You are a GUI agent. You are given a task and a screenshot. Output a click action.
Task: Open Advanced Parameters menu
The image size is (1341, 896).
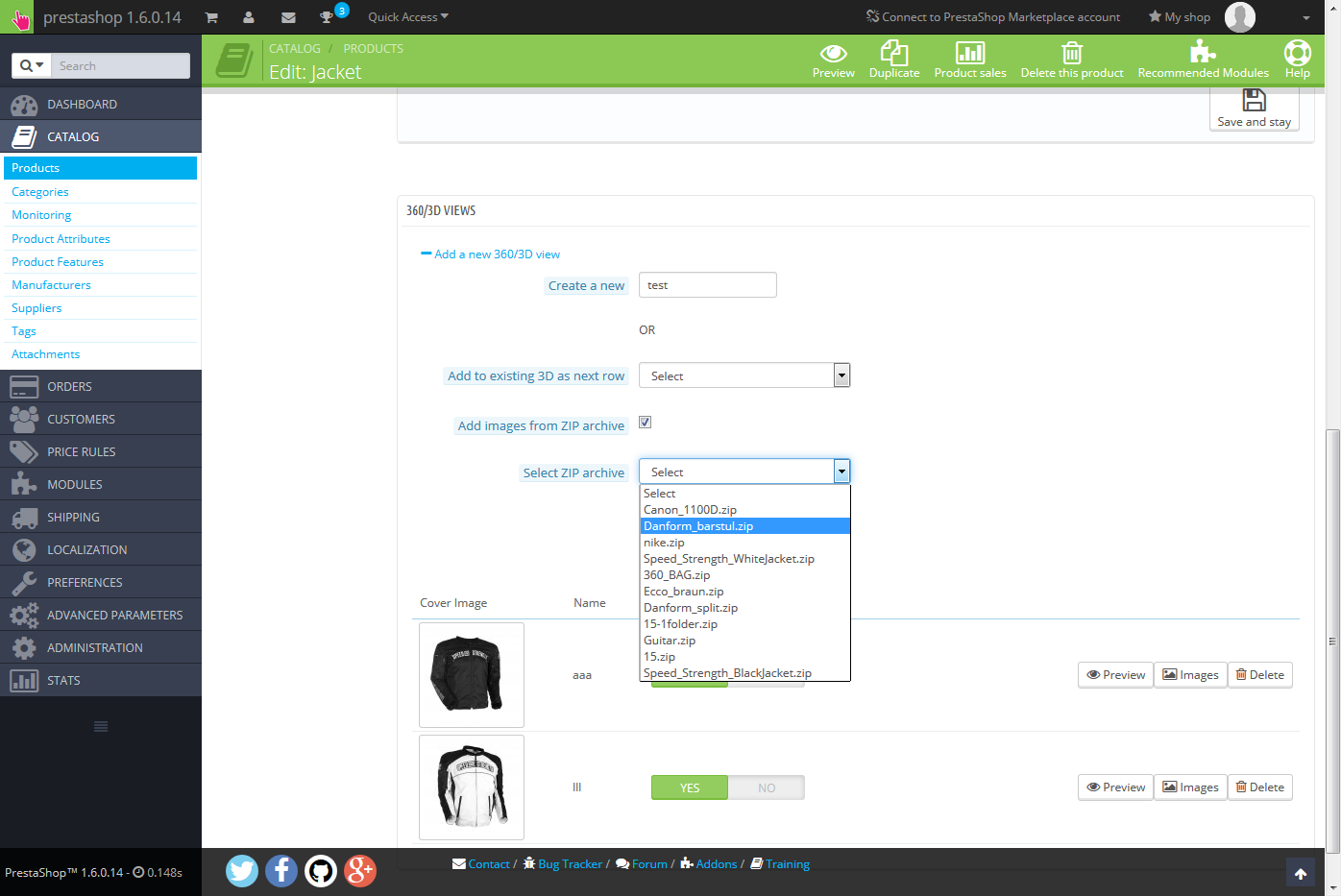pos(101,615)
